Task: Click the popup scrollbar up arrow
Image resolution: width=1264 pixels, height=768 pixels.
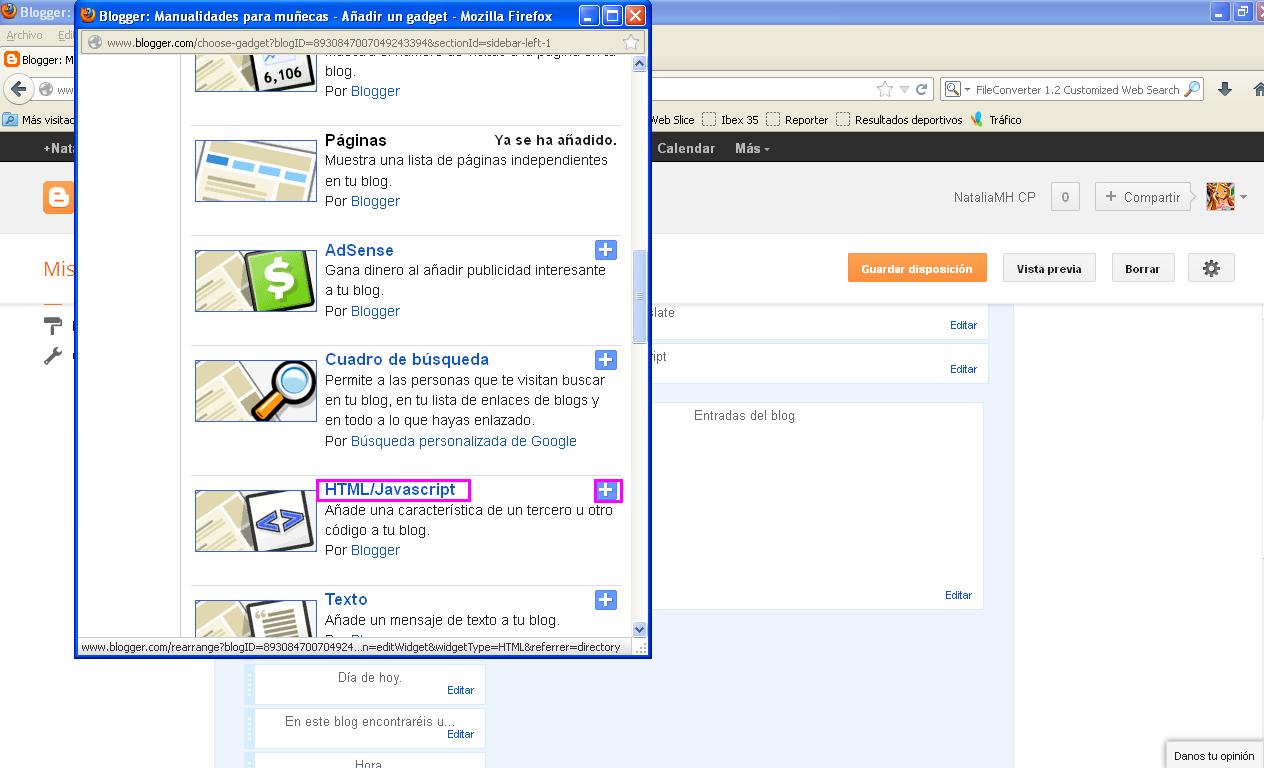Action: (x=640, y=64)
